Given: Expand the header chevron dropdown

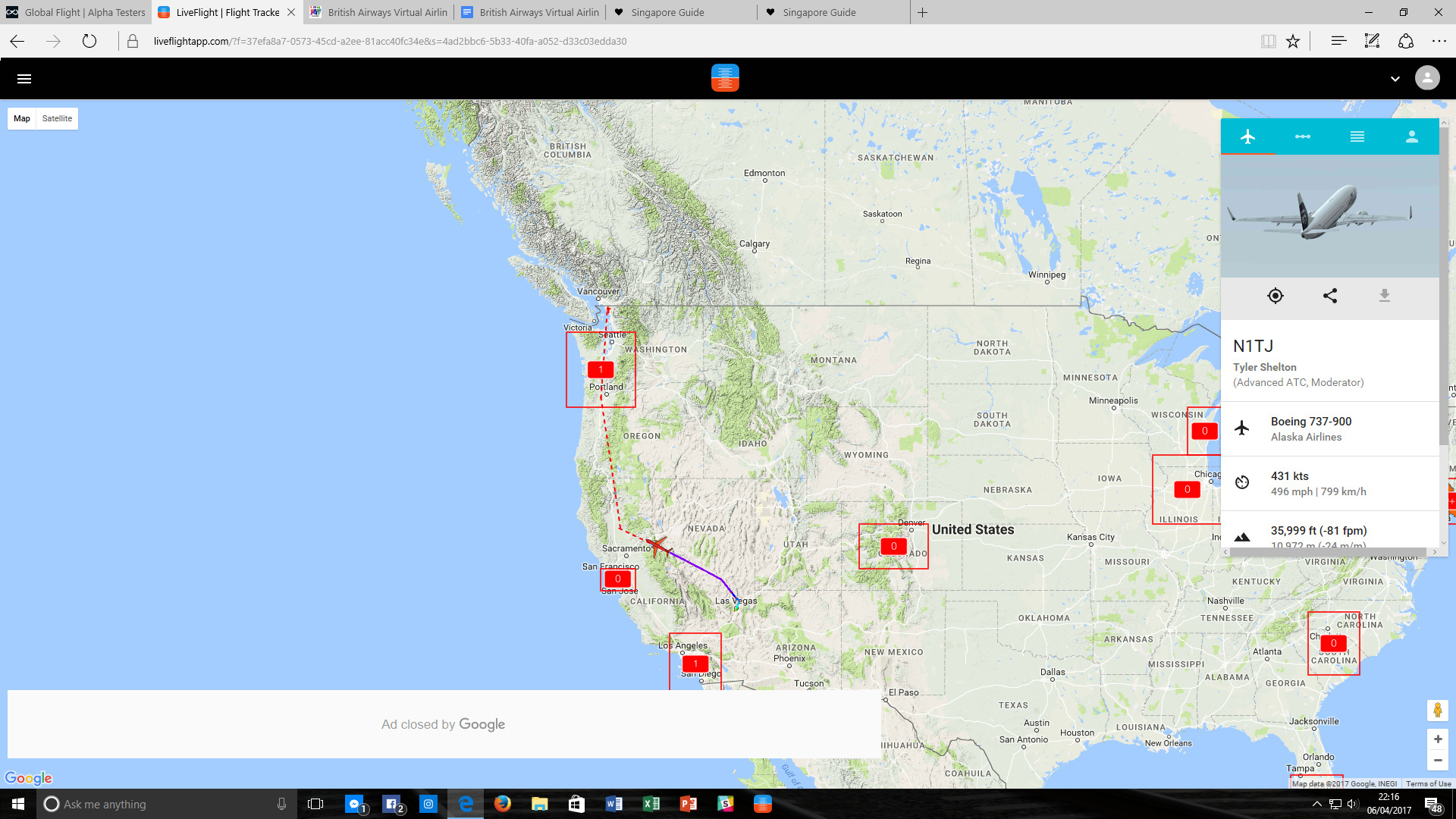Looking at the screenshot, I should point(1395,79).
